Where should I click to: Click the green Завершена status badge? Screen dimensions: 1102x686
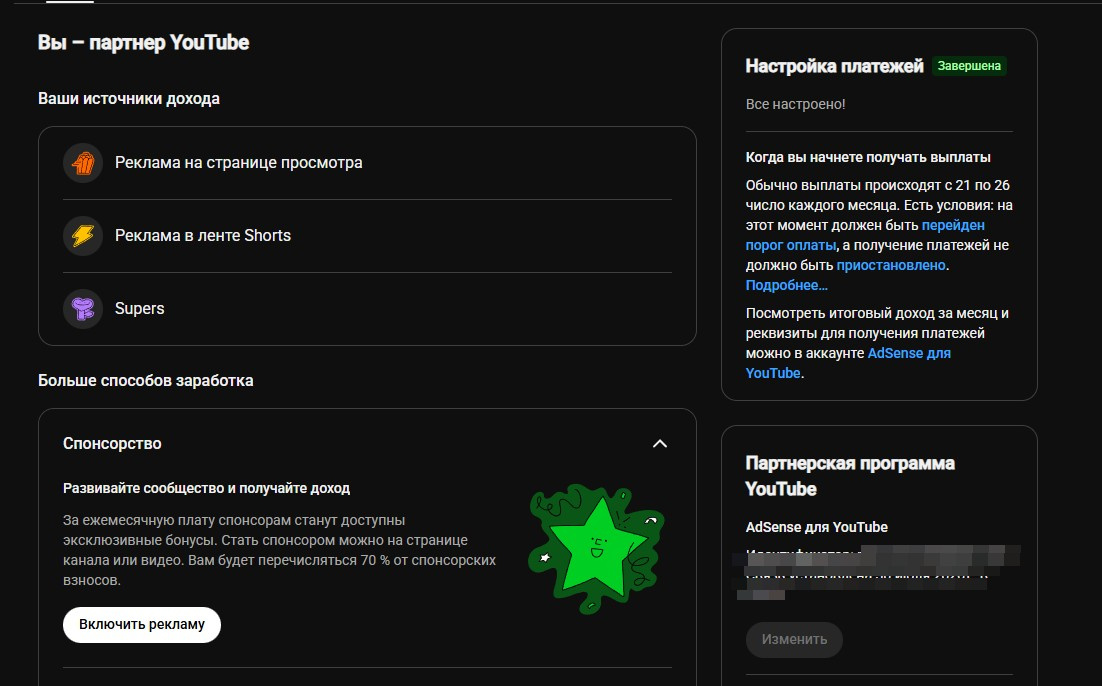click(969, 66)
